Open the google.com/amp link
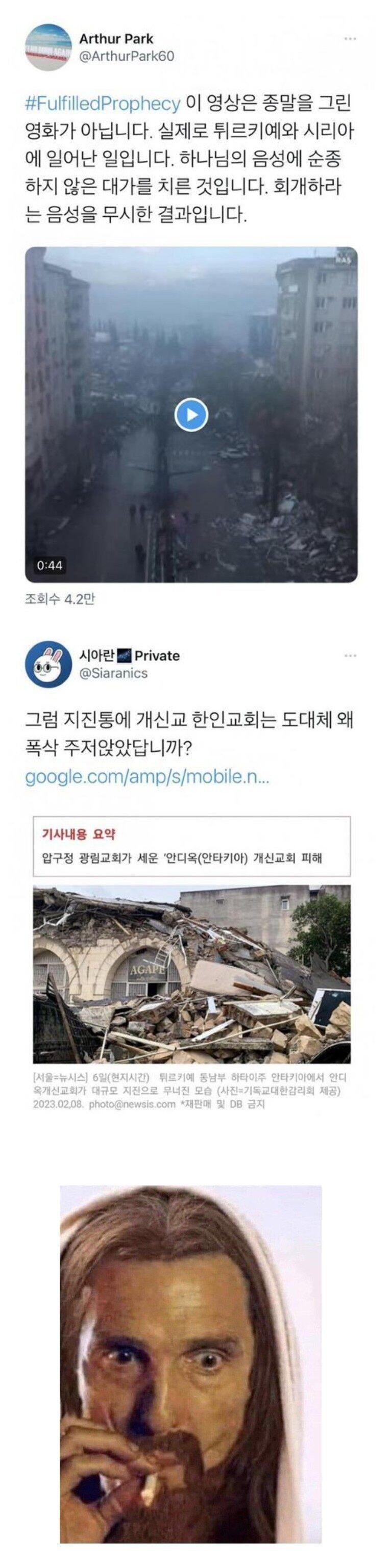Image resolution: width=391 pixels, height=1568 pixels. point(147,777)
